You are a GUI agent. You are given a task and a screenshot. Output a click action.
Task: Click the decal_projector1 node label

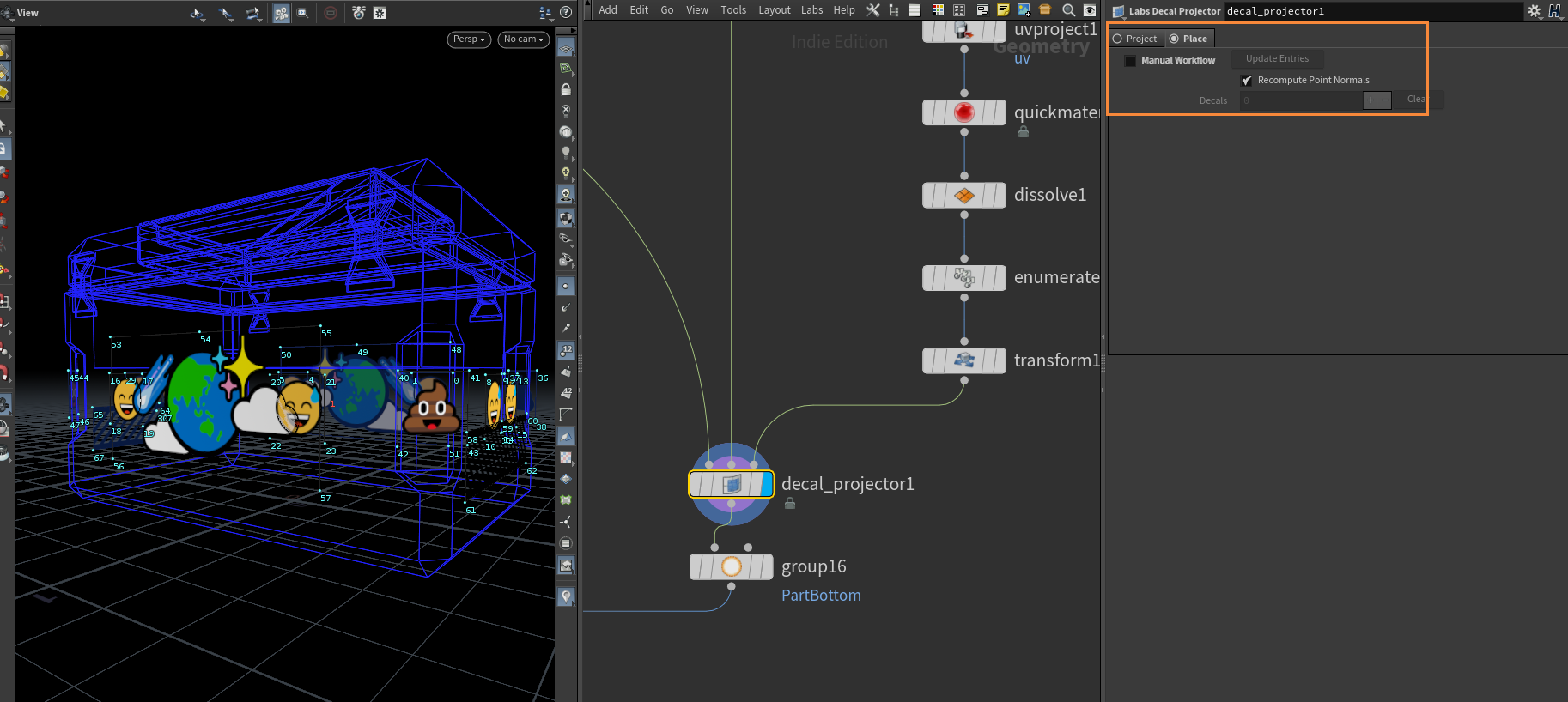848,484
